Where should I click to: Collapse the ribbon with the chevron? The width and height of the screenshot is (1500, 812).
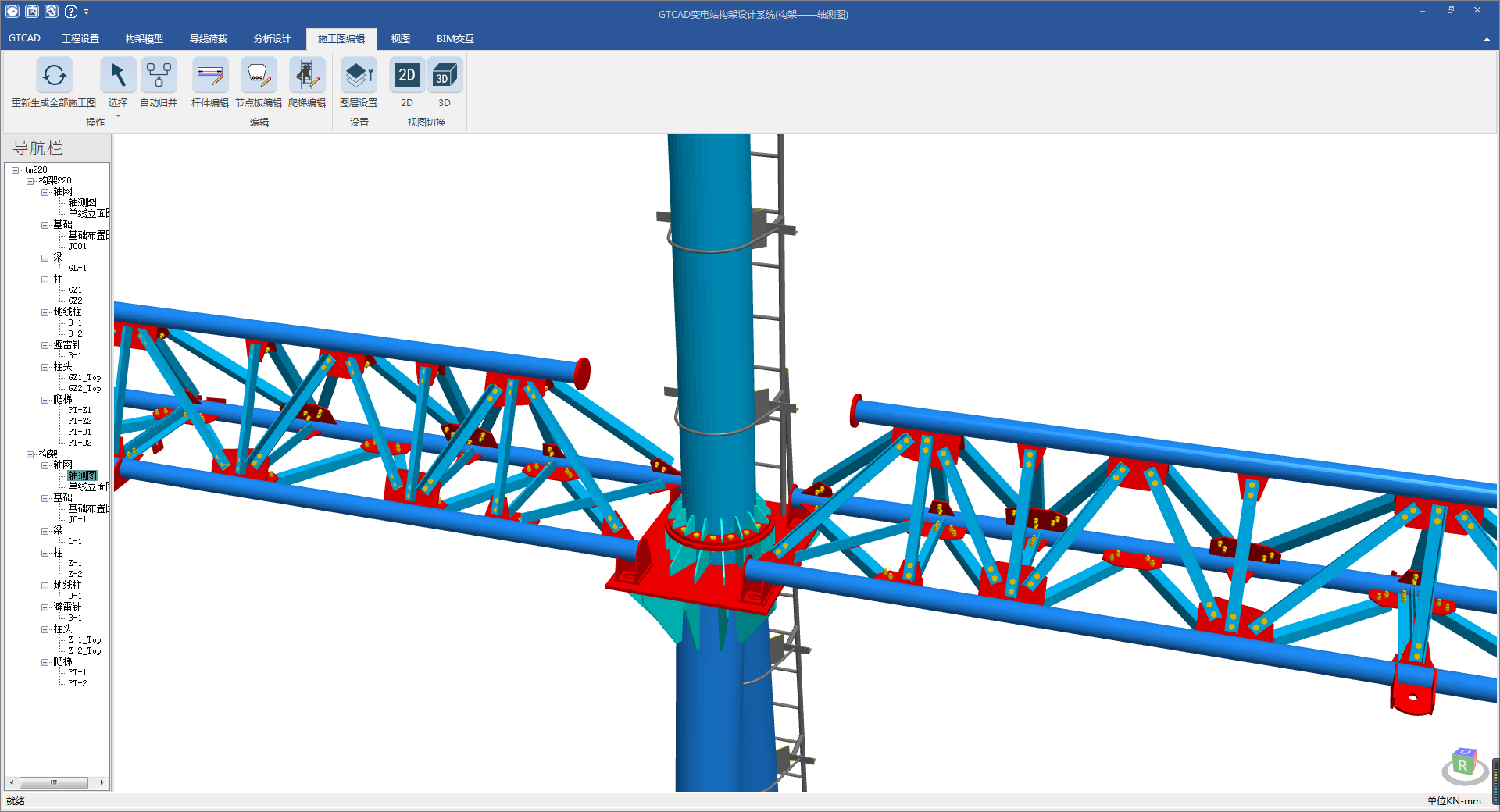1486,40
